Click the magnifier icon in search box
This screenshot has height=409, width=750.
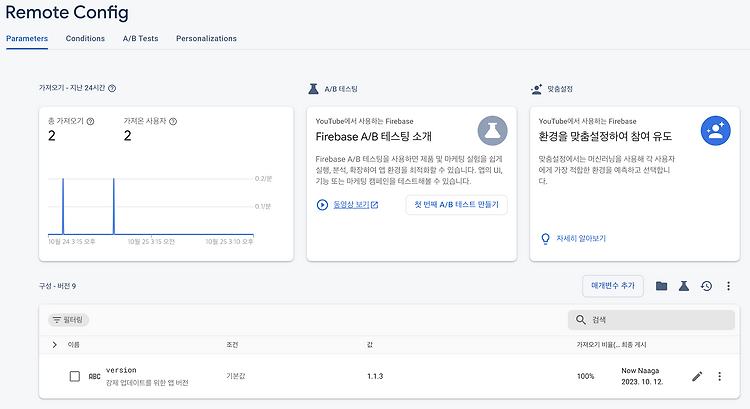point(581,320)
